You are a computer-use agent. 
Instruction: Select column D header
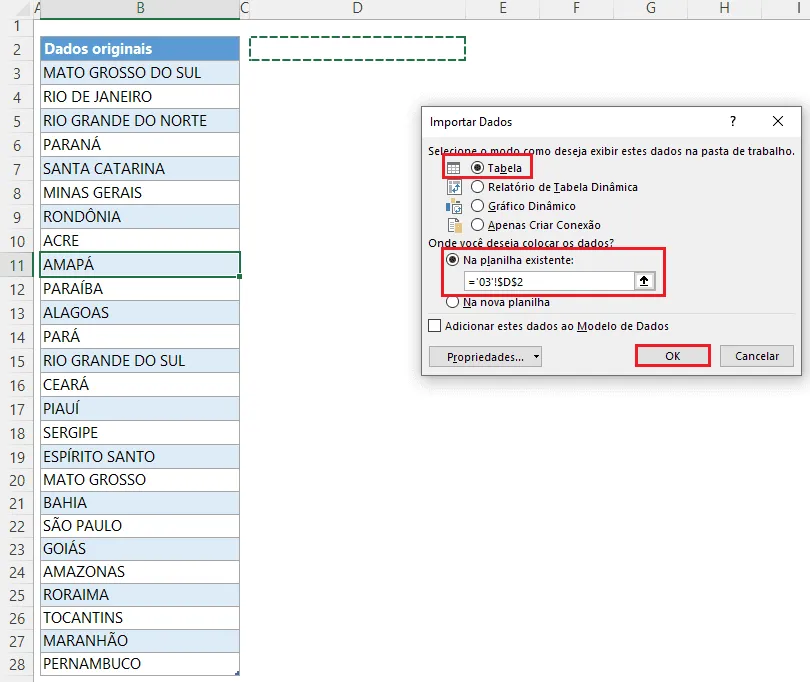click(x=357, y=9)
